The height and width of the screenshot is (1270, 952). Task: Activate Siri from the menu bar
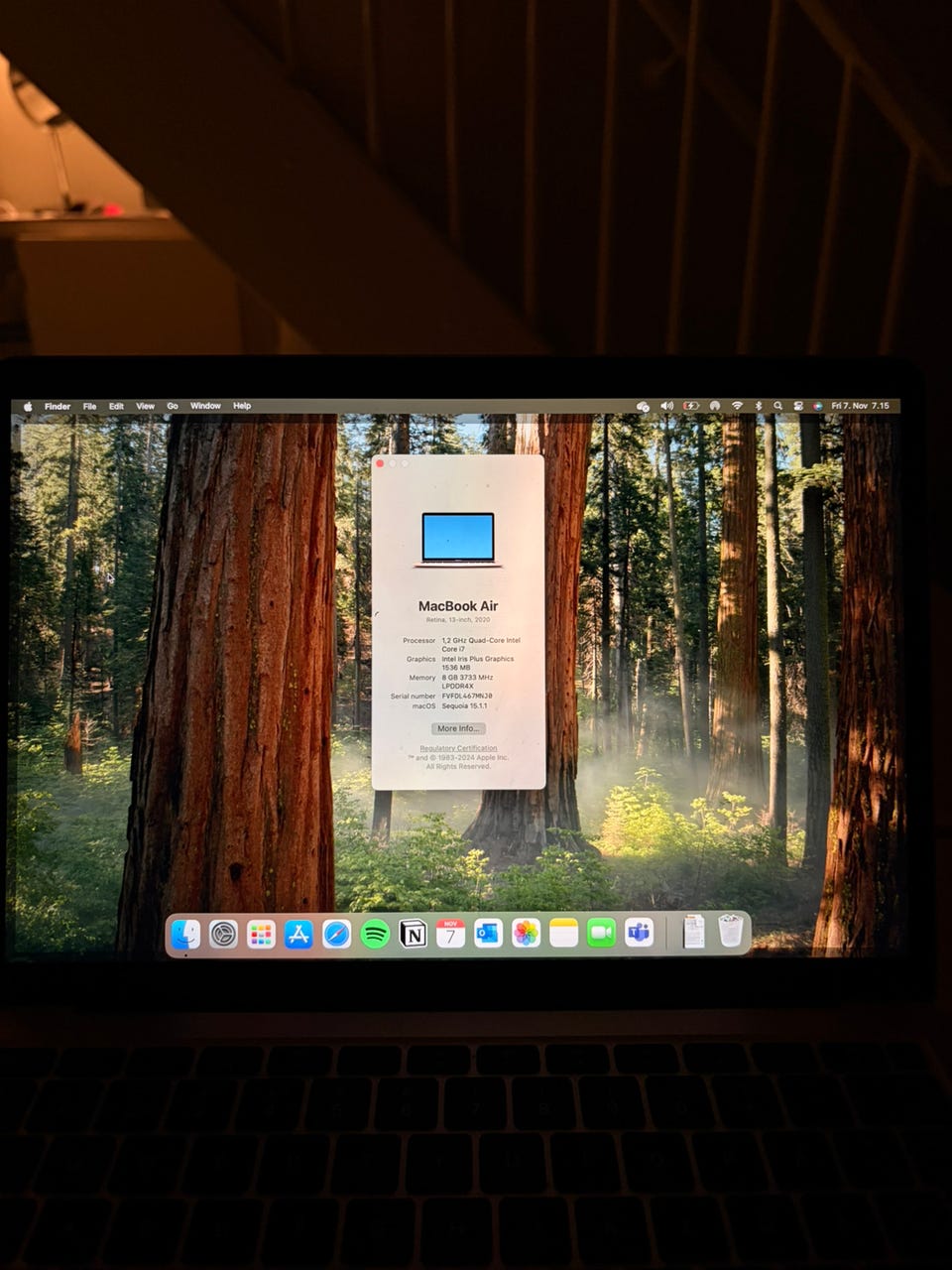(x=817, y=406)
